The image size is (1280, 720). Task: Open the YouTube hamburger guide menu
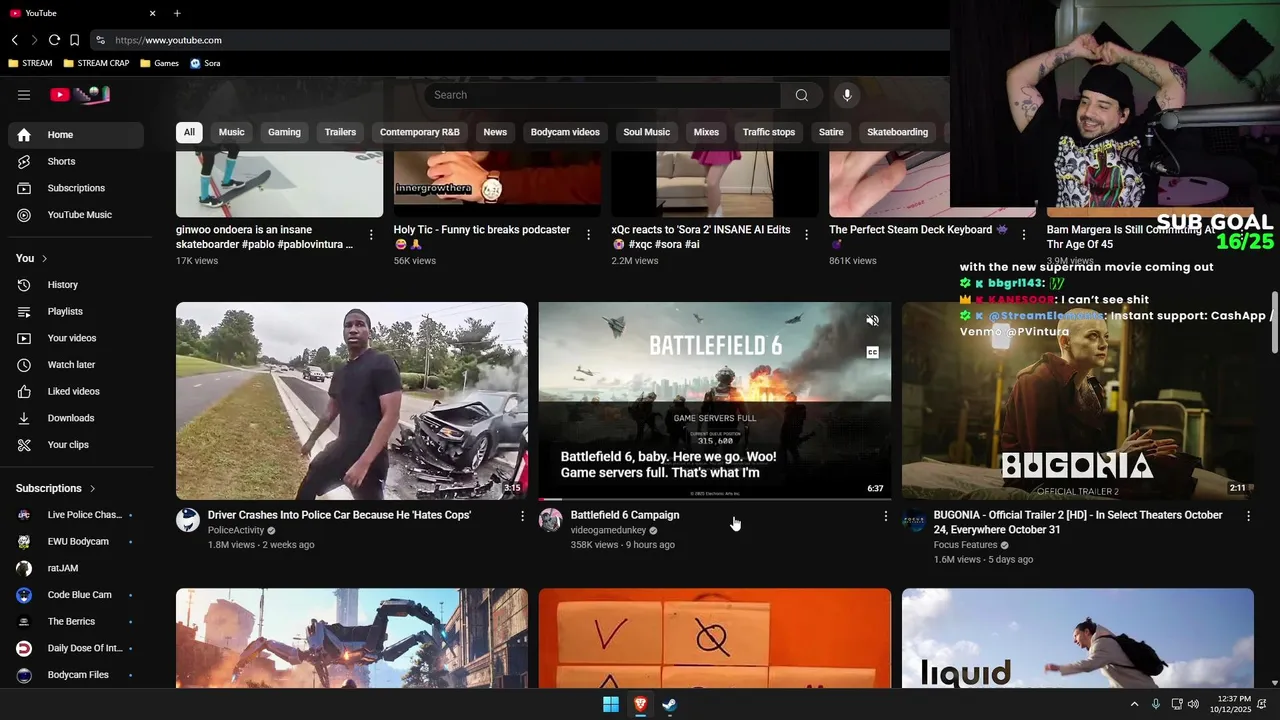tap(24, 95)
